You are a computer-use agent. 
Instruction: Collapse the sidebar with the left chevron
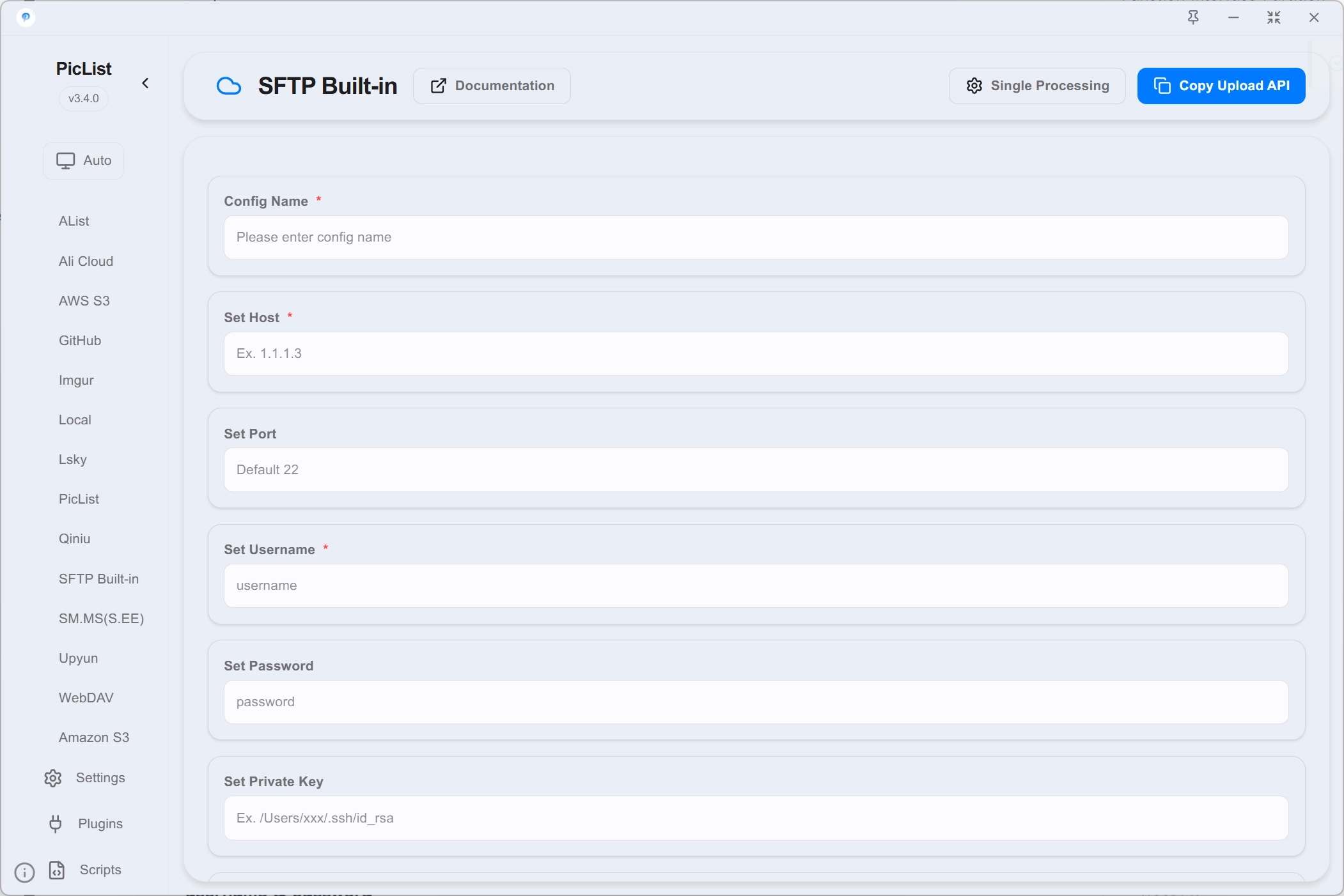[x=145, y=83]
